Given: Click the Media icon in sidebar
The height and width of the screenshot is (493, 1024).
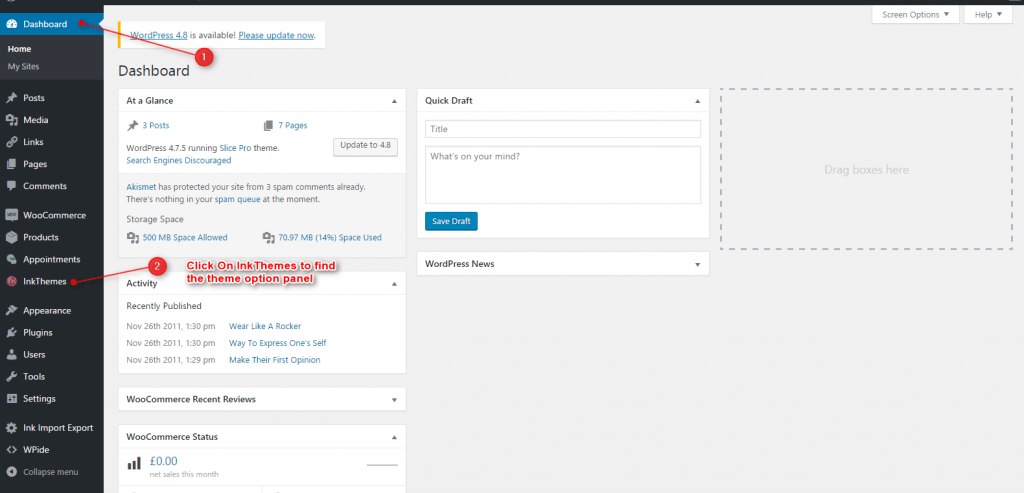Looking at the screenshot, I should pos(11,120).
